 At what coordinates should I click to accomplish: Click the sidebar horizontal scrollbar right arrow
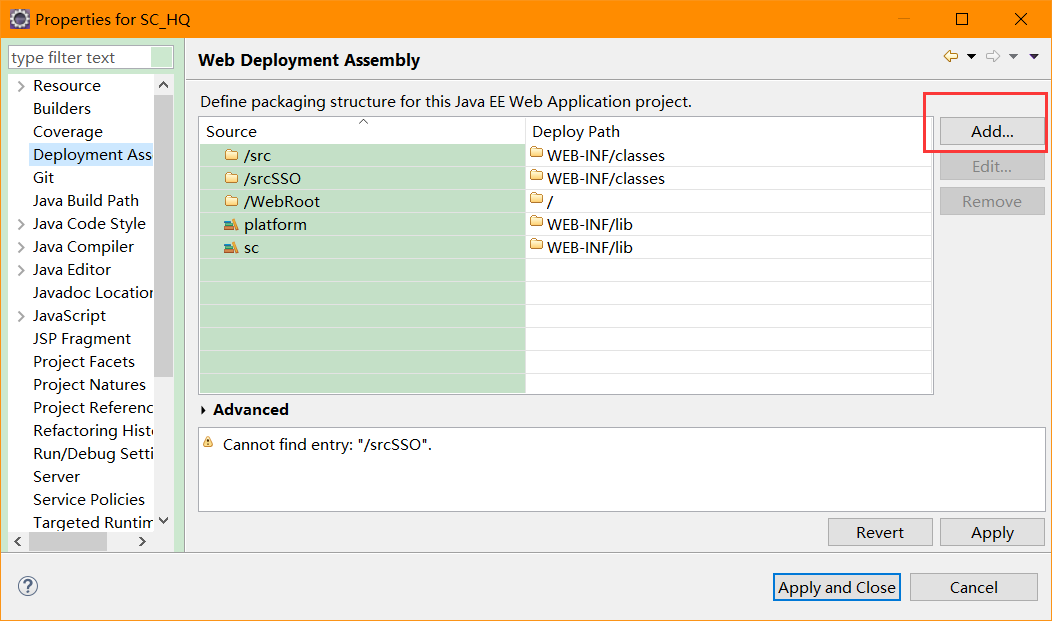(142, 542)
